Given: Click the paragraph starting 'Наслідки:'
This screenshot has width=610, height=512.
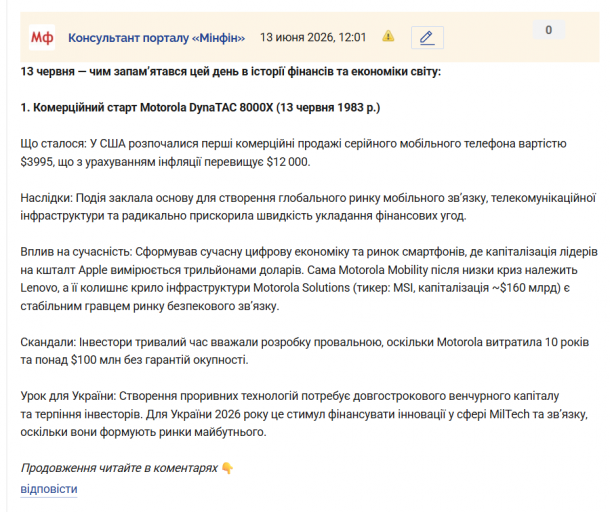Looking at the screenshot, I should point(308,207).
